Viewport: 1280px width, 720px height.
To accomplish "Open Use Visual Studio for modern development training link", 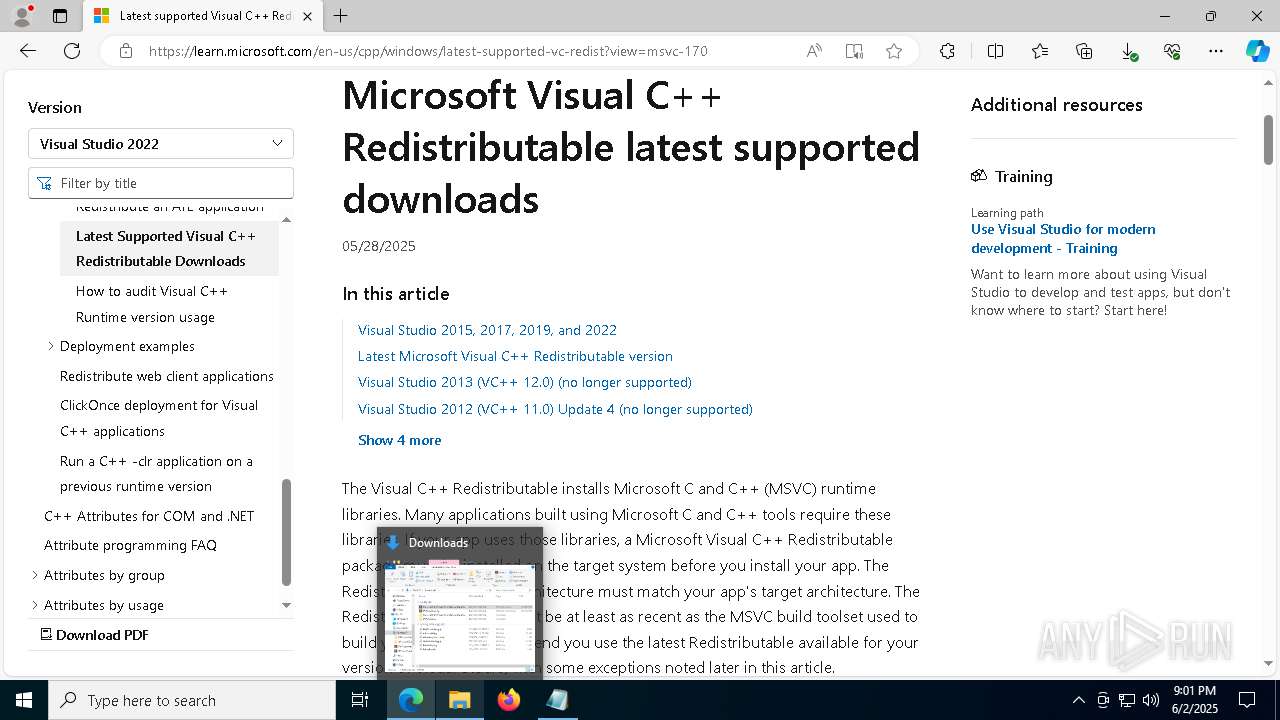I will (x=1063, y=238).
